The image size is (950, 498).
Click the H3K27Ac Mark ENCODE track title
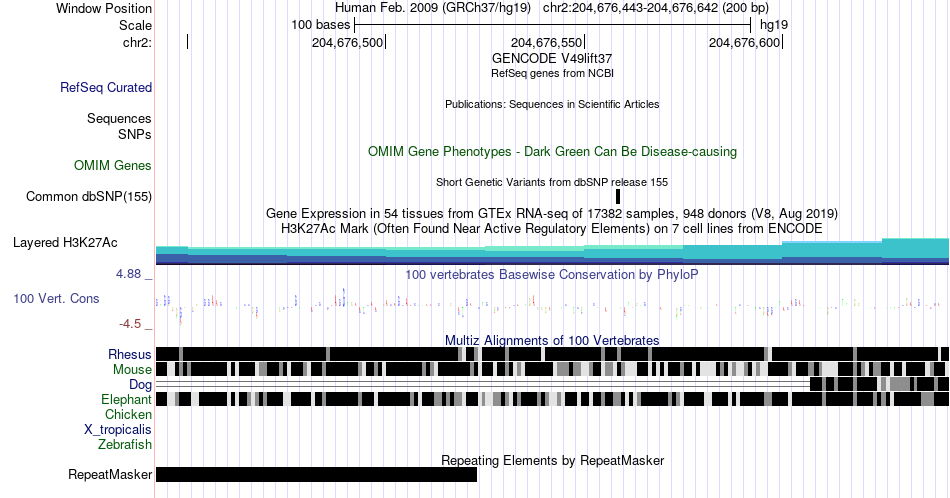click(552, 228)
